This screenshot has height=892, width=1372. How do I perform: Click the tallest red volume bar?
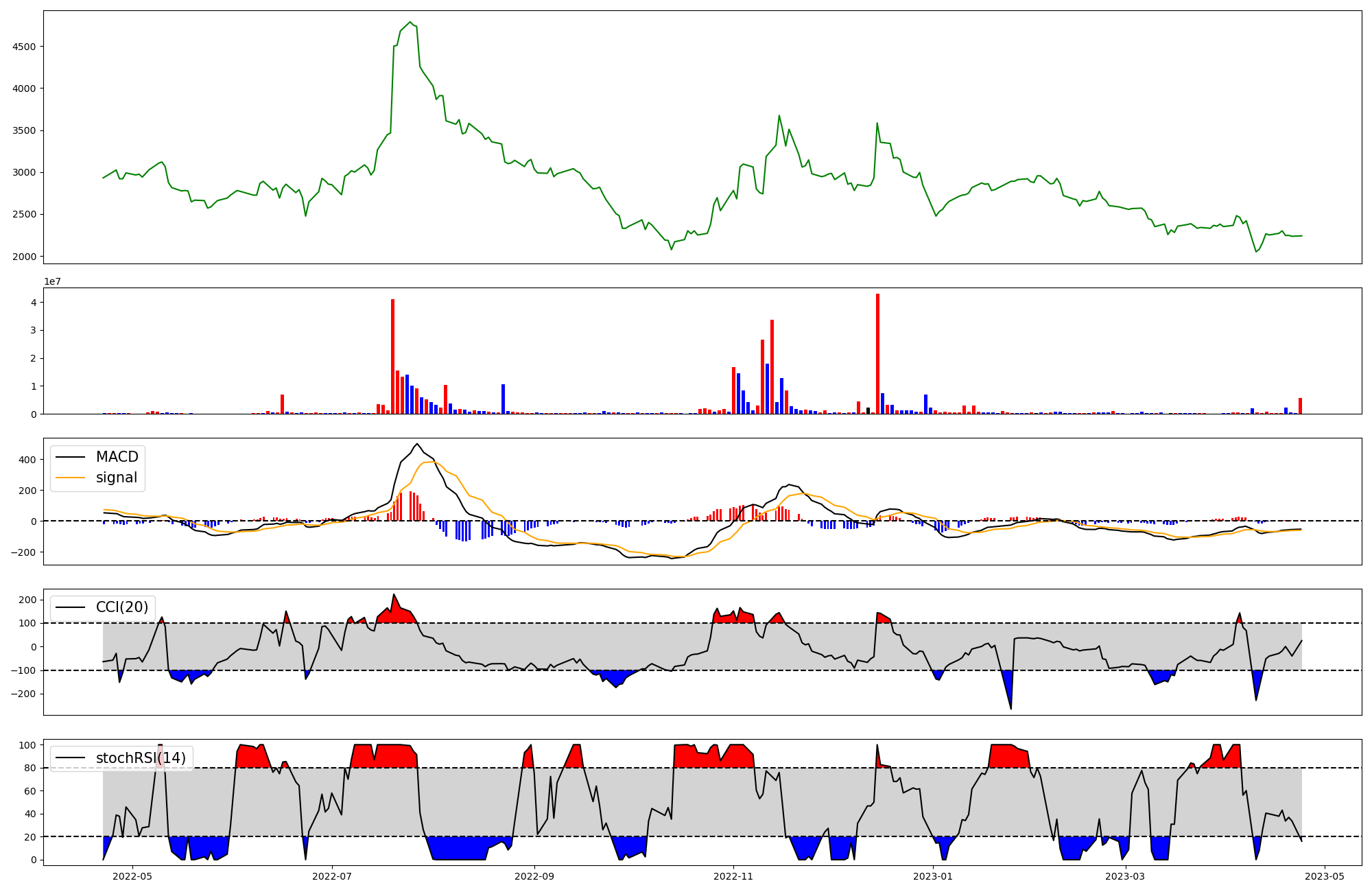[877, 353]
